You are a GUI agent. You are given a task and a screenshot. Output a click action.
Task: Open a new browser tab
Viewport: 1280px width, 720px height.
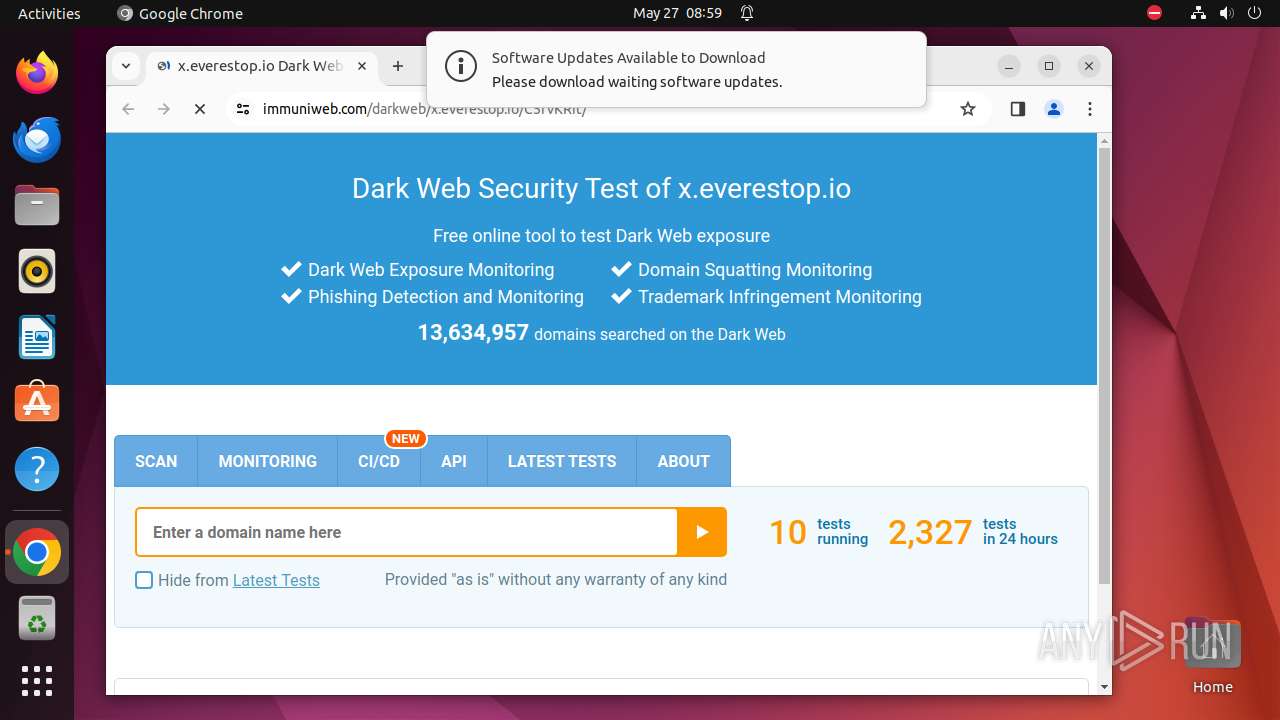click(398, 66)
